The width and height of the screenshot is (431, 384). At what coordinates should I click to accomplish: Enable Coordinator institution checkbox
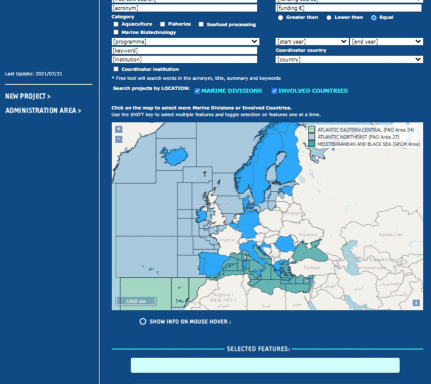pyautogui.click(x=116, y=69)
